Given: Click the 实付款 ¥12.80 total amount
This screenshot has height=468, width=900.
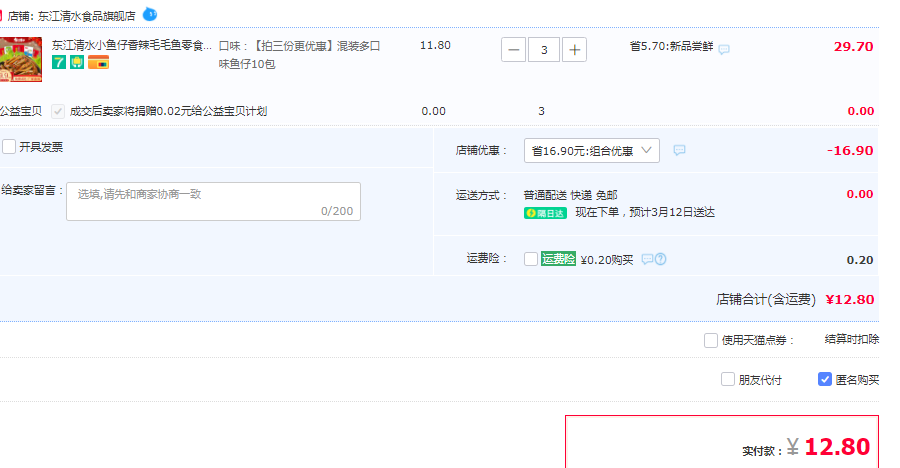Looking at the screenshot, I should point(828,447).
